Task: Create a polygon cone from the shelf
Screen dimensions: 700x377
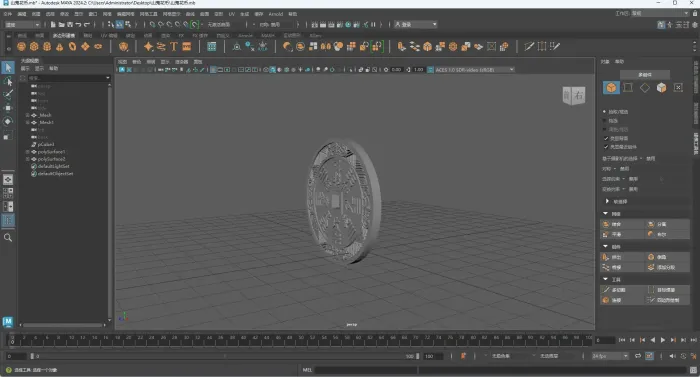Action: [x=59, y=46]
